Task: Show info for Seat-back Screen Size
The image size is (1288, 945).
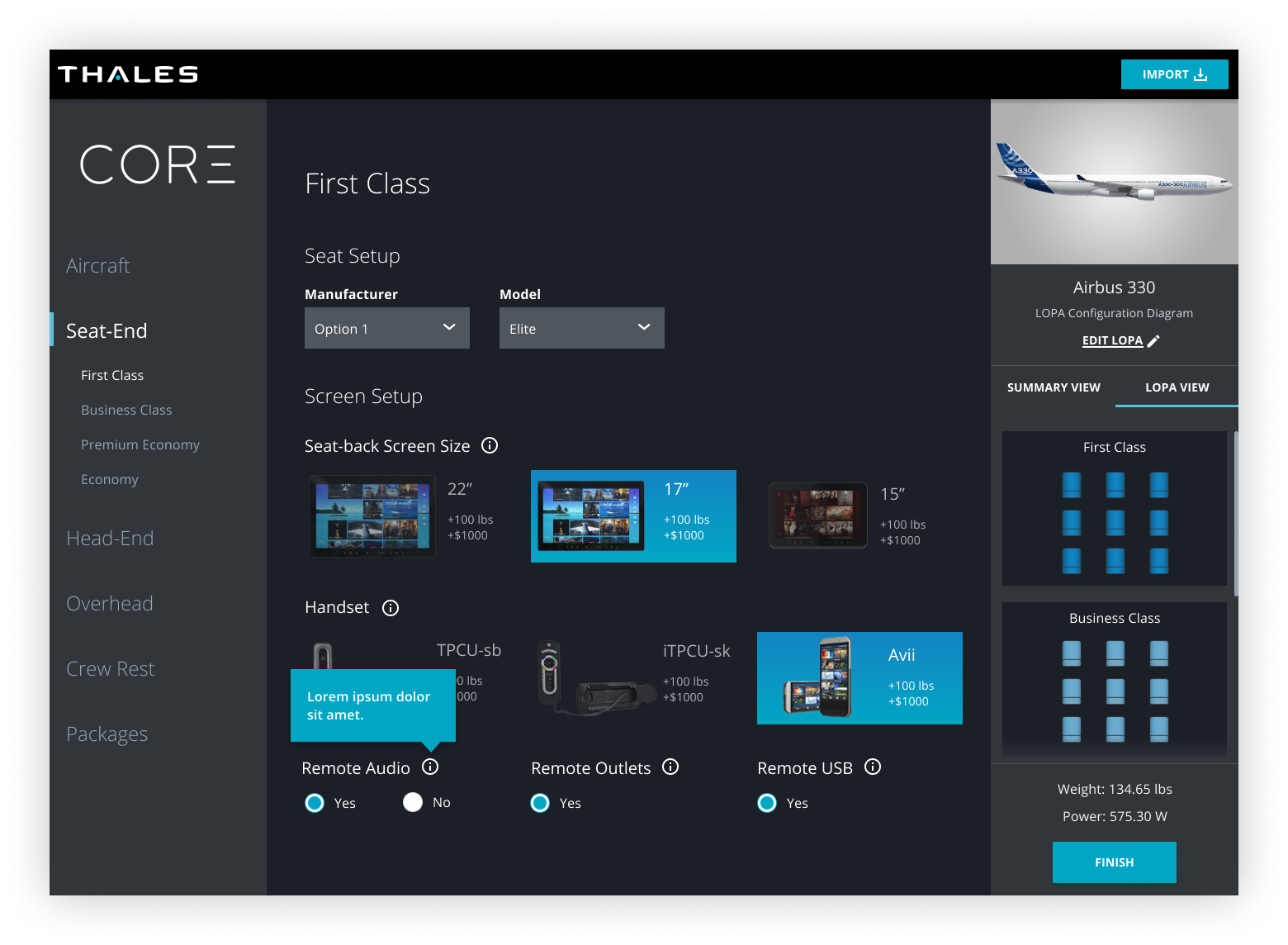Action: (490, 445)
